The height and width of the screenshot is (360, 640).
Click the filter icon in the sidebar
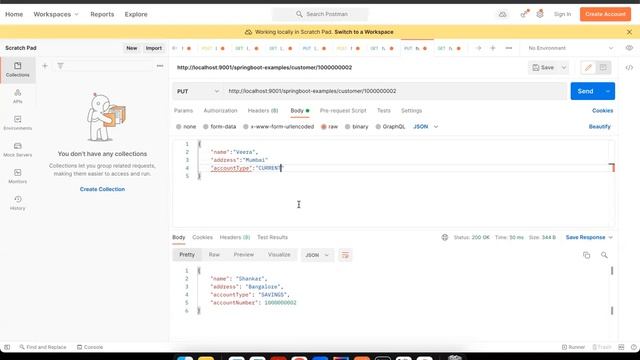60,66
